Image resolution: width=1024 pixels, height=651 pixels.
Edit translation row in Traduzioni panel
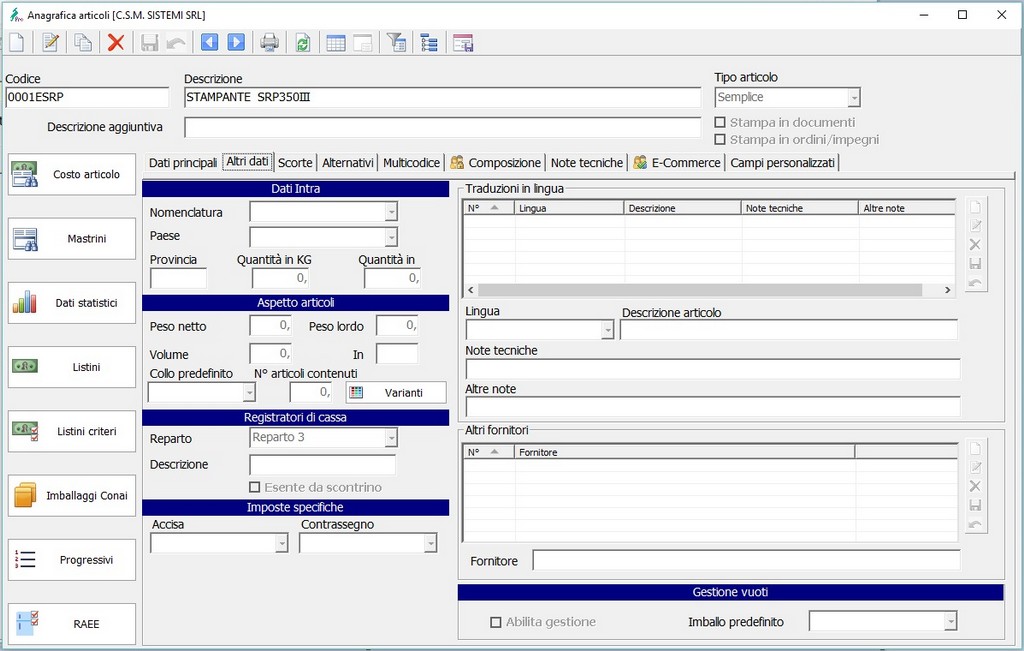pos(975,226)
